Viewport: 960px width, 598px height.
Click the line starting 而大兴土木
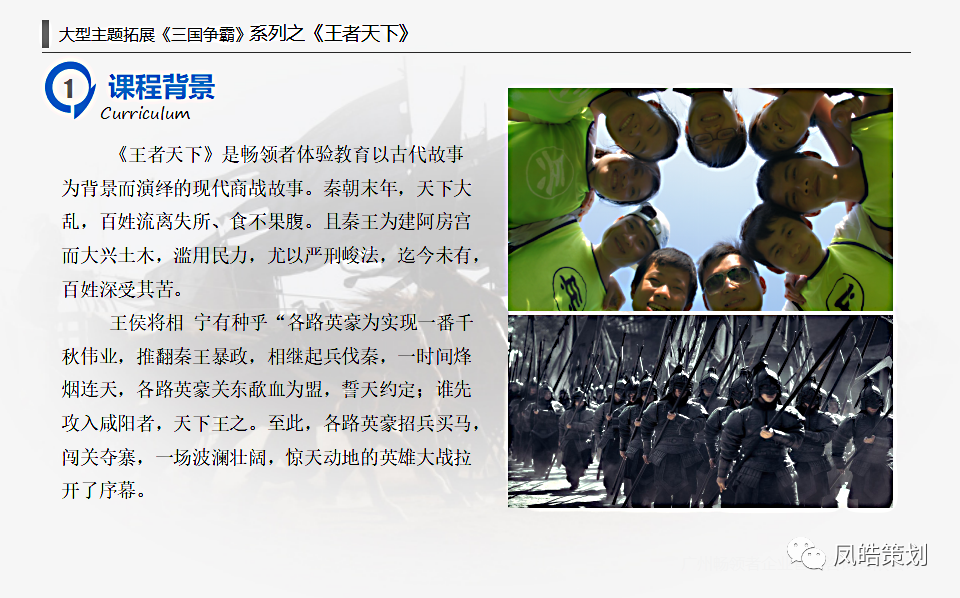point(270,255)
